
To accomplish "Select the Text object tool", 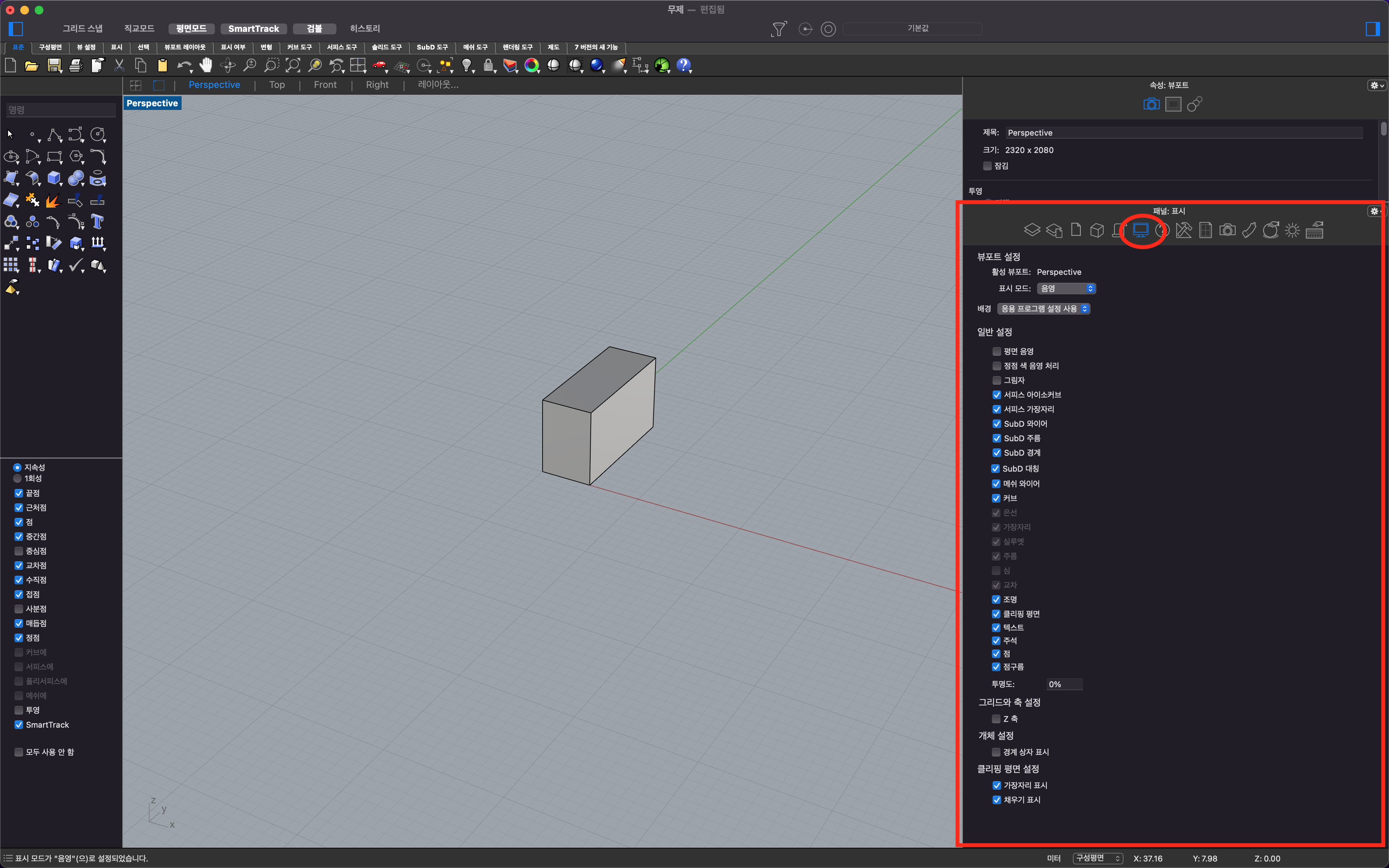I will point(98,222).
